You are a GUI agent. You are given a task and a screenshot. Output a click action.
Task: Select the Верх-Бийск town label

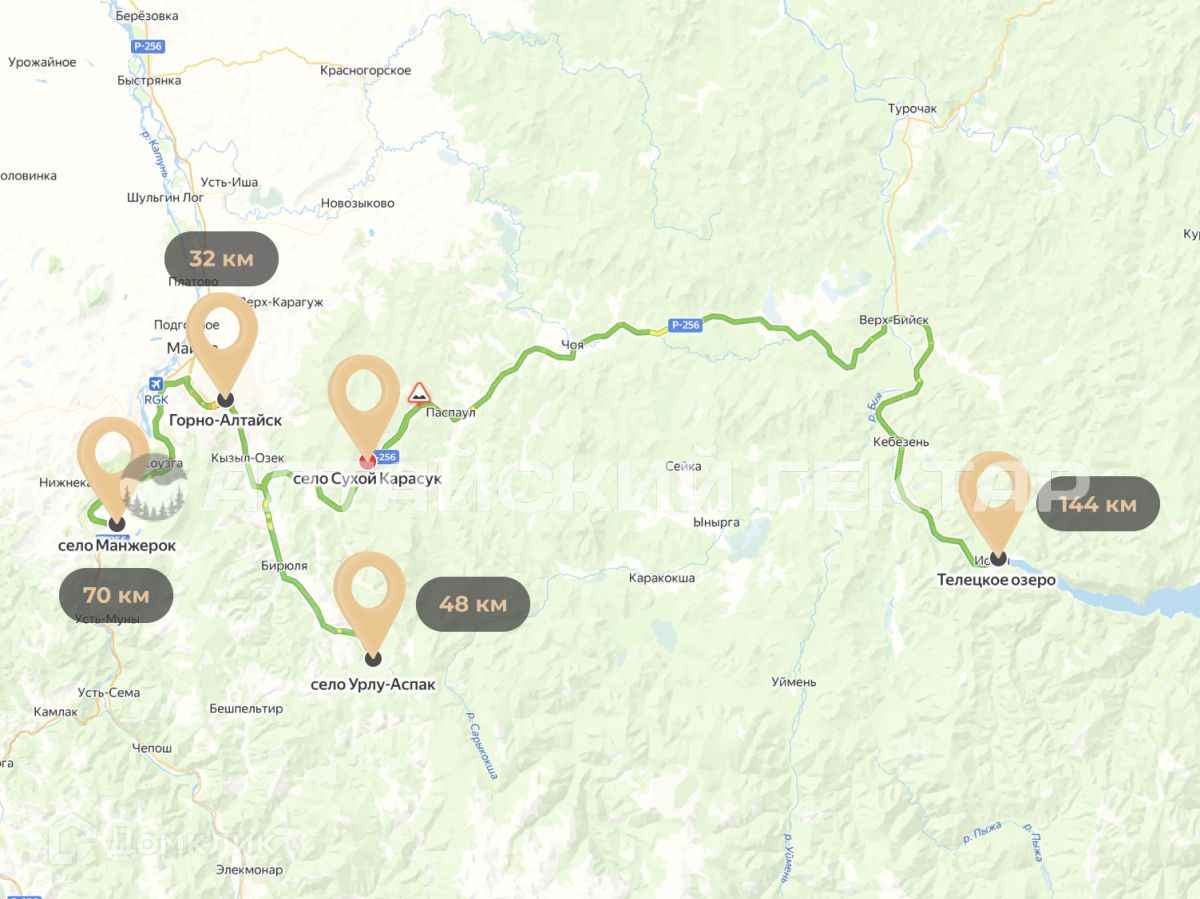click(894, 321)
